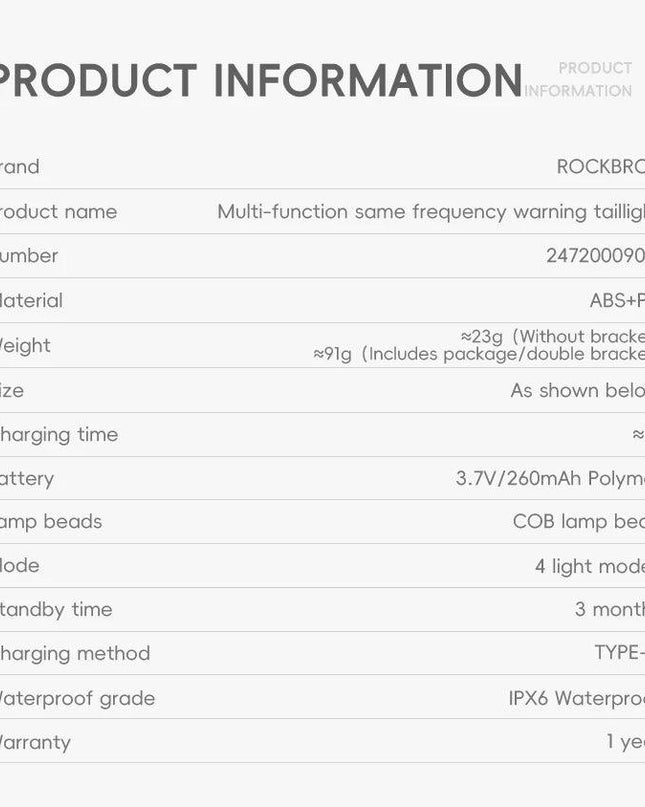Click the large PRODUCT INFORMATION heading

click(x=260, y=81)
